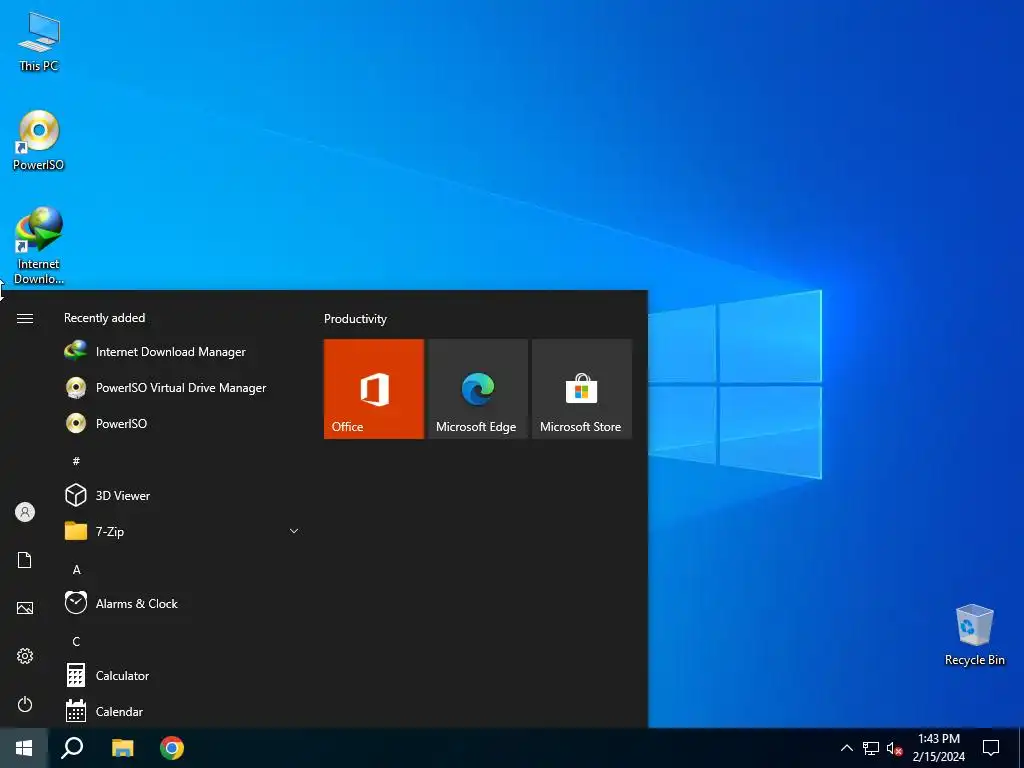Viewport: 1024px width, 768px height.
Task: Expand the 7-Zip folder chevron
Action: (x=294, y=531)
